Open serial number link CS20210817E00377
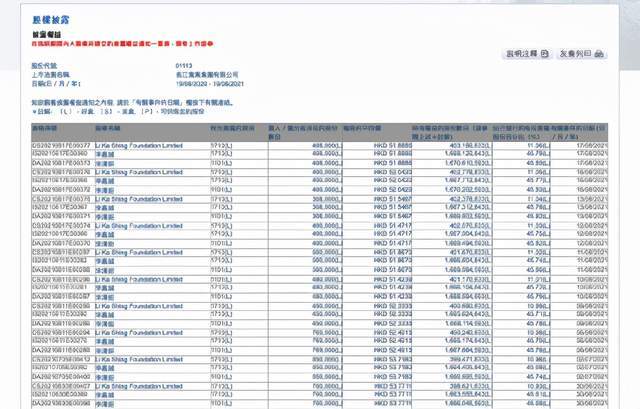The height and width of the screenshot is (409, 640). pos(62,145)
